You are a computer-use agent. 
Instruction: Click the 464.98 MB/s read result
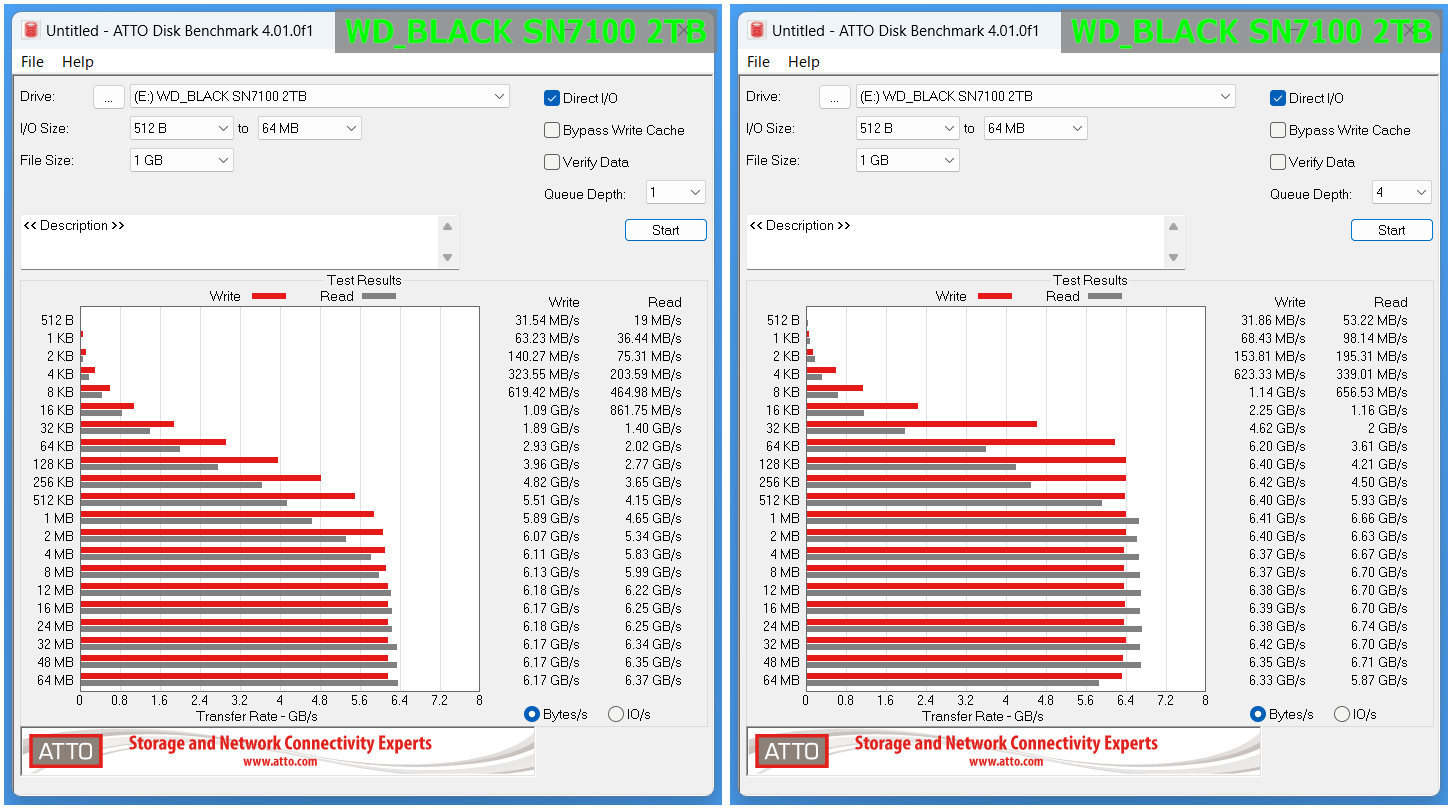tap(646, 392)
